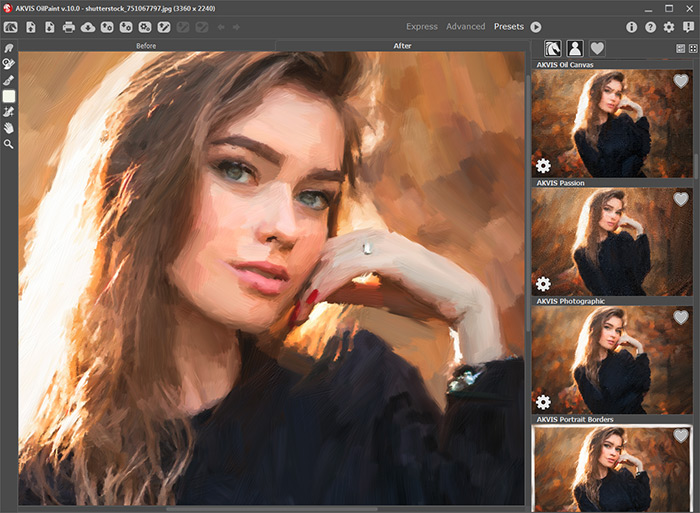The width and height of the screenshot is (700, 513).
Task: Show AKVIS built-in presets horse icon
Action: click(x=552, y=48)
